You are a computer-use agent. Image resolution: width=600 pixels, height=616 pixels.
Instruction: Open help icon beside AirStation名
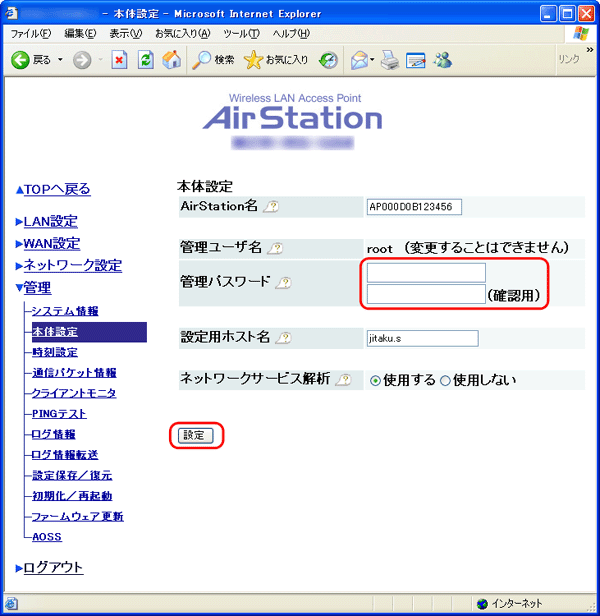coord(271,206)
